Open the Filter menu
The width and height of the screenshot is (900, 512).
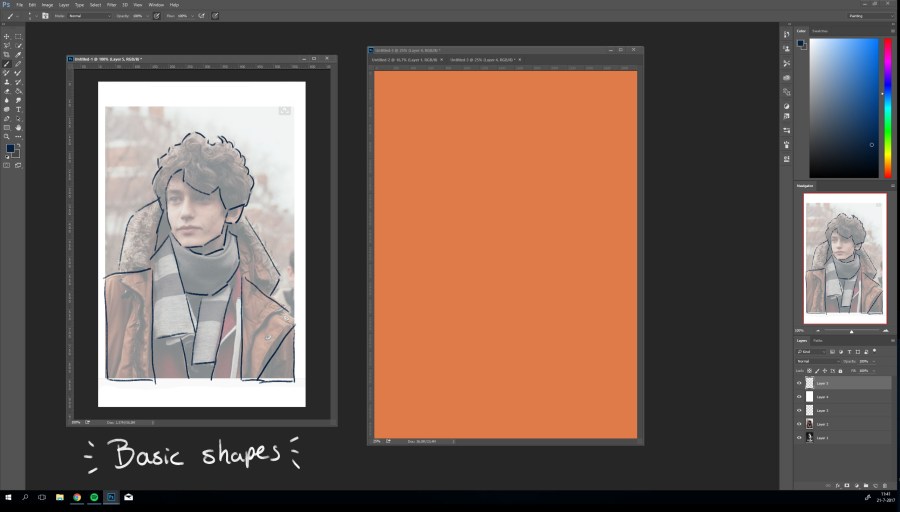111,5
